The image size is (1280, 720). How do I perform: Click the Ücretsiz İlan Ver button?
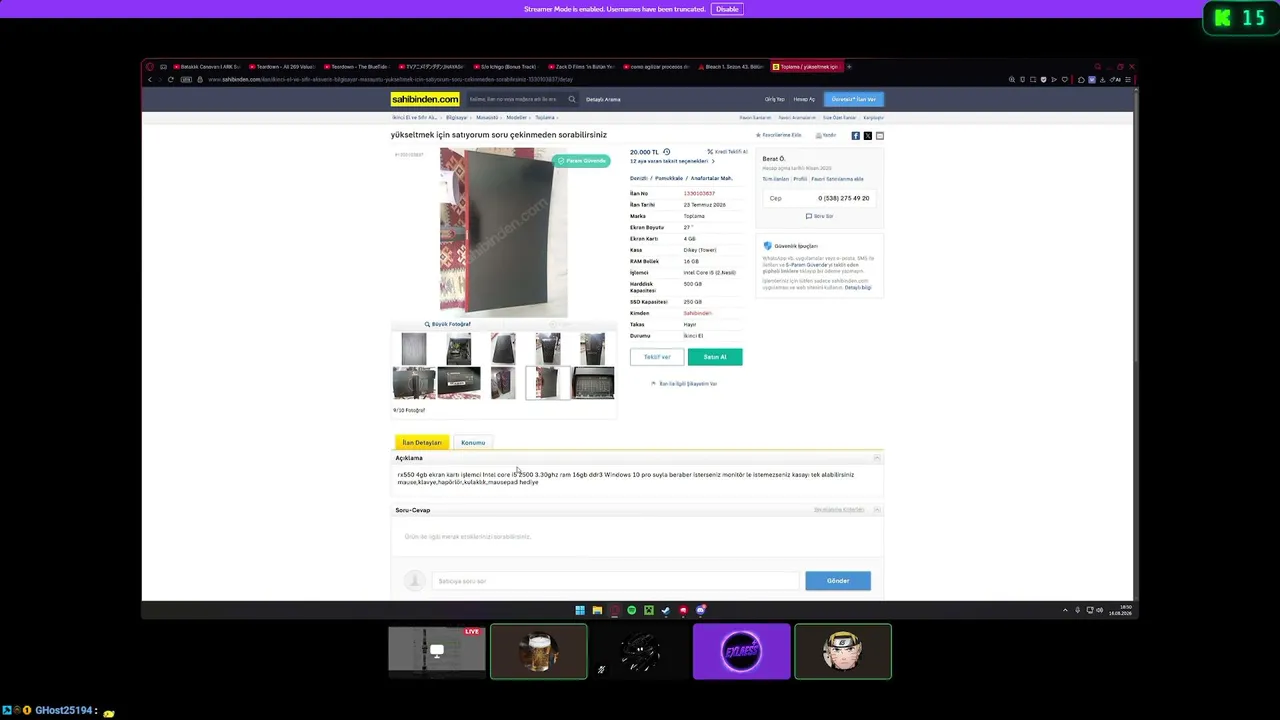click(854, 99)
